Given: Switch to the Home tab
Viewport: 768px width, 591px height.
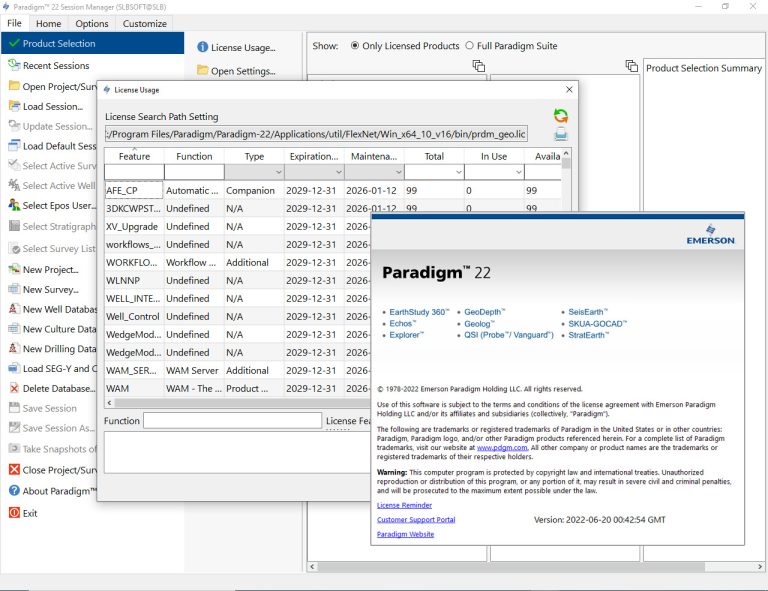Looking at the screenshot, I should [48, 24].
